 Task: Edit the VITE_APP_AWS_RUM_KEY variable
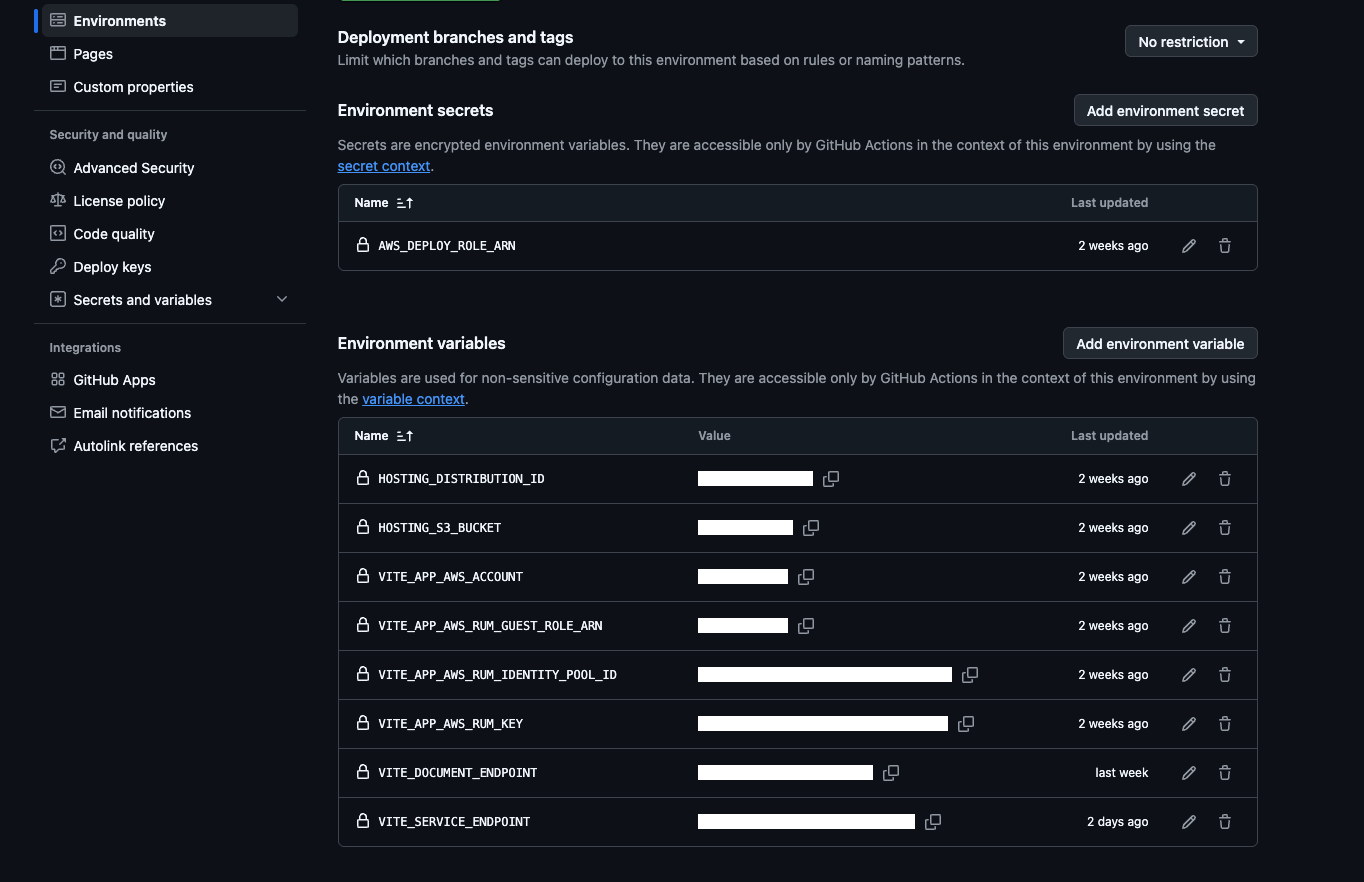tap(1189, 724)
